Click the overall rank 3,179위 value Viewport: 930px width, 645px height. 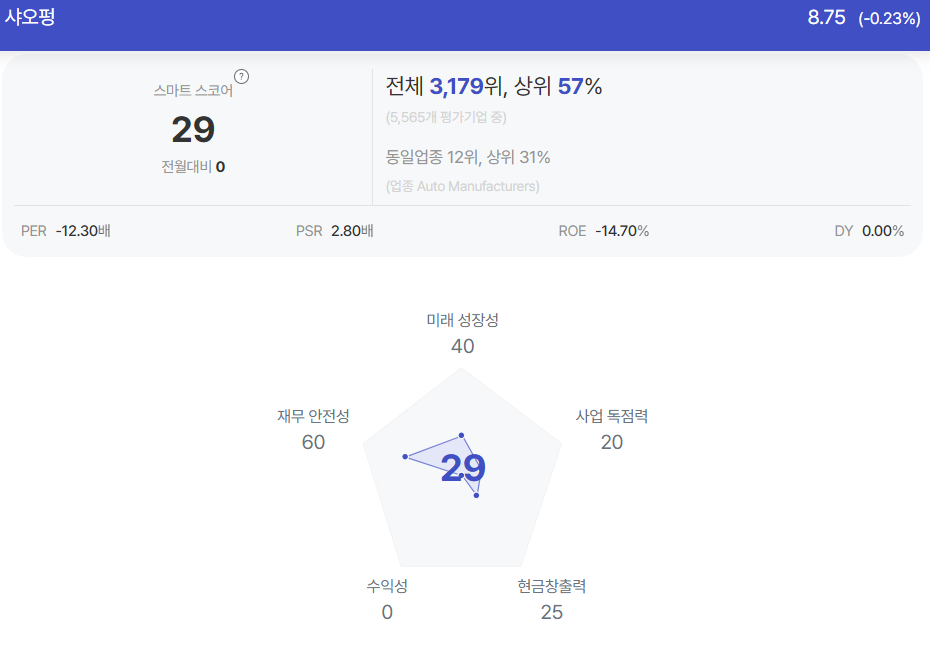pyautogui.click(x=466, y=87)
